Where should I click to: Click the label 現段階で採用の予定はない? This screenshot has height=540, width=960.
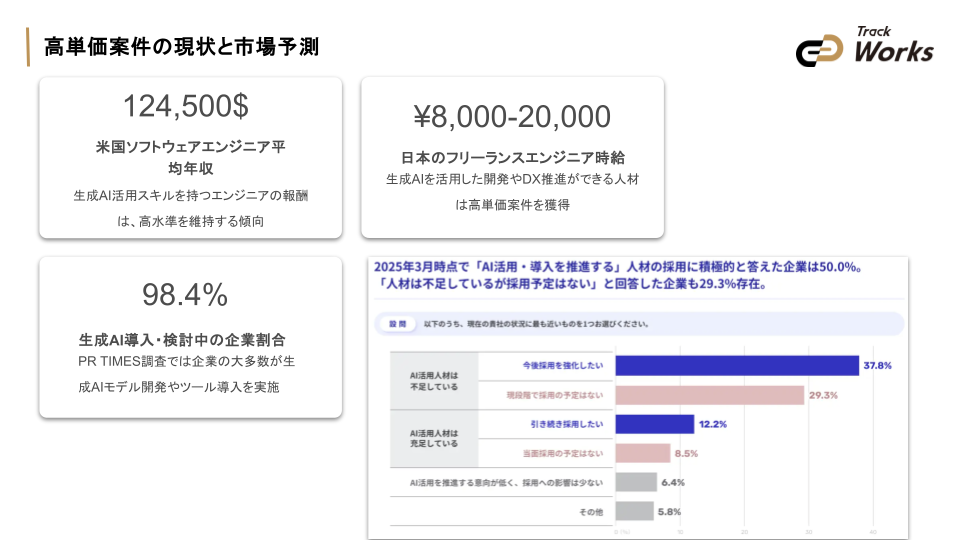click(555, 396)
